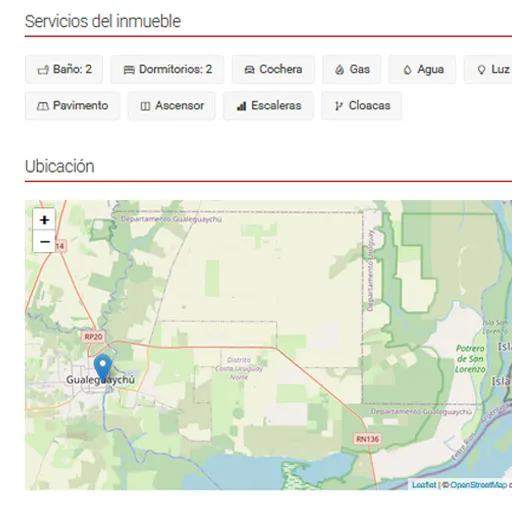The width and height of the screenshot is (512, 512).
Task: Click the light bulb icon beside Luz
Action: point(481,70)
